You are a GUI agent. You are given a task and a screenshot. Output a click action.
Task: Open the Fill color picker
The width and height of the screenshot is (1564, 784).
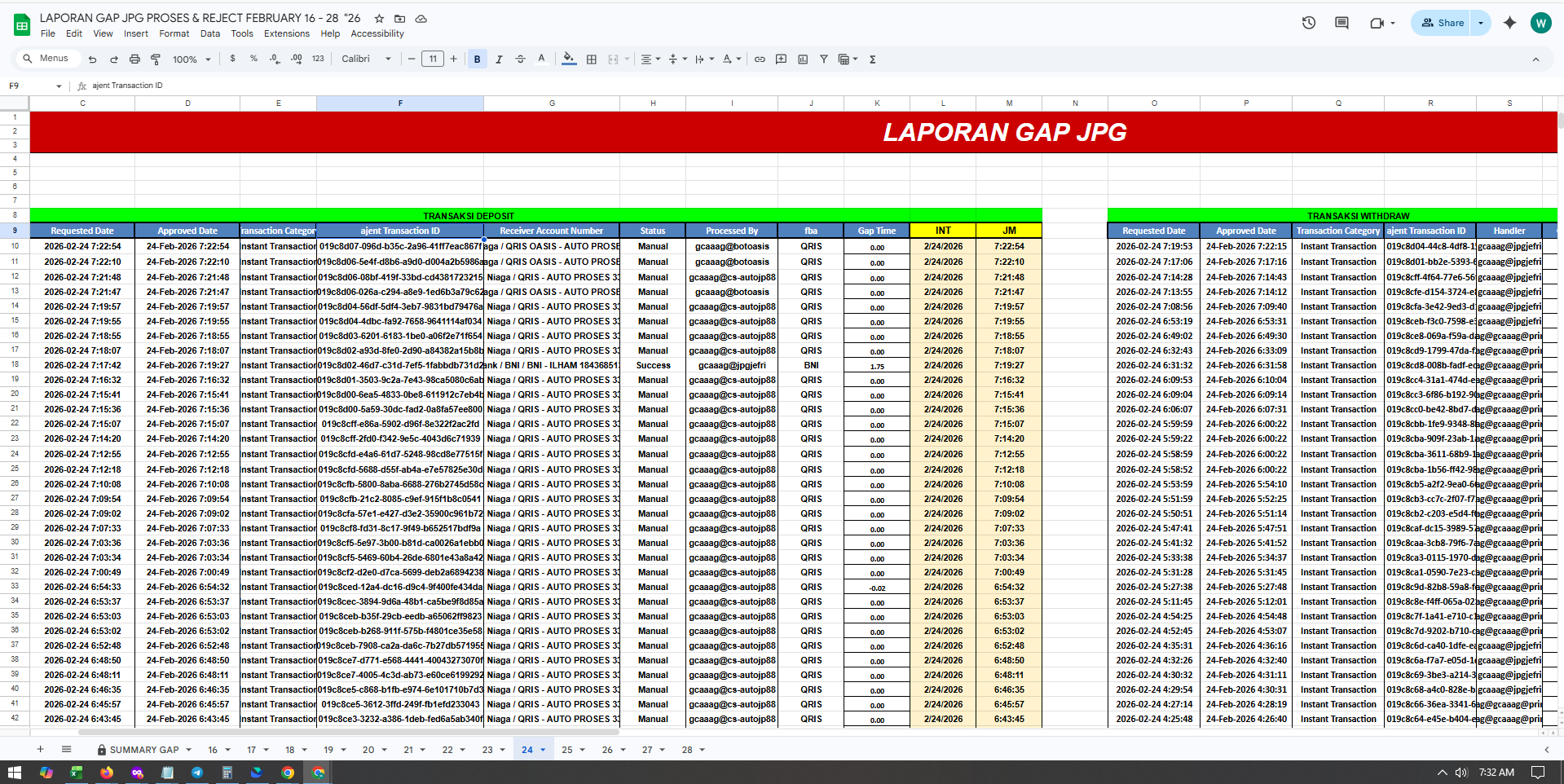[x=569, y=59]
